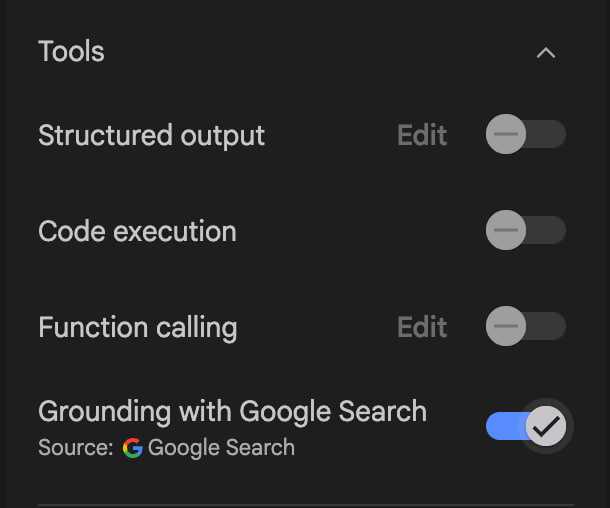Turn on the Code execution switch
610x508 pixels.
pyautogui.click(x=526, y=230)
